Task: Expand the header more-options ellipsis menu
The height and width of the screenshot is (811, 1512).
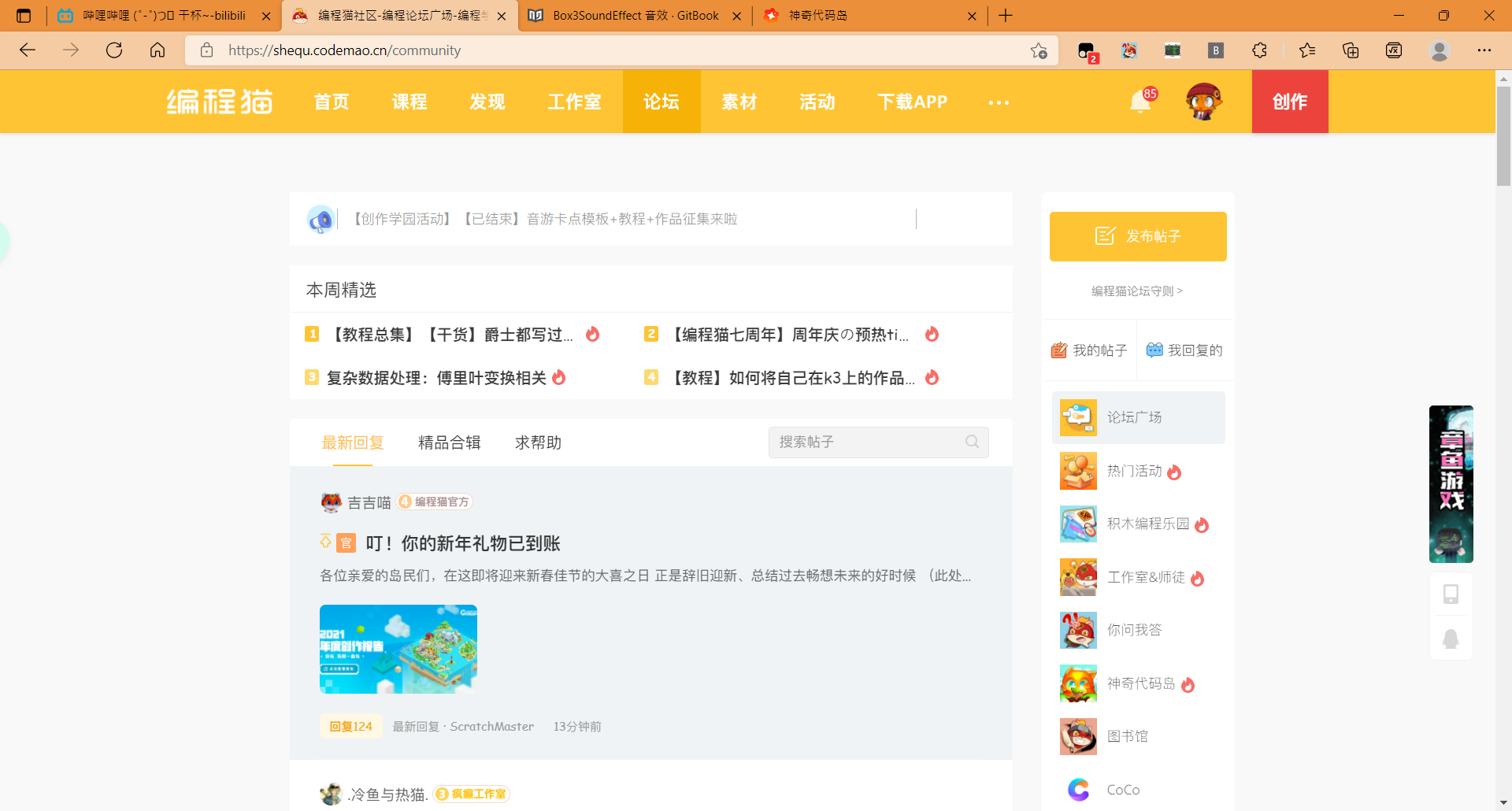Action: [999, 102]
